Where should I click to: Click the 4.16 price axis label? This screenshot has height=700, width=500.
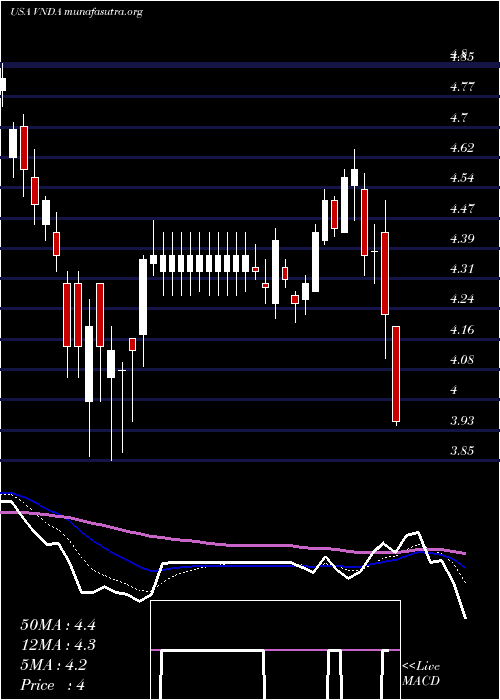point(462,329)
